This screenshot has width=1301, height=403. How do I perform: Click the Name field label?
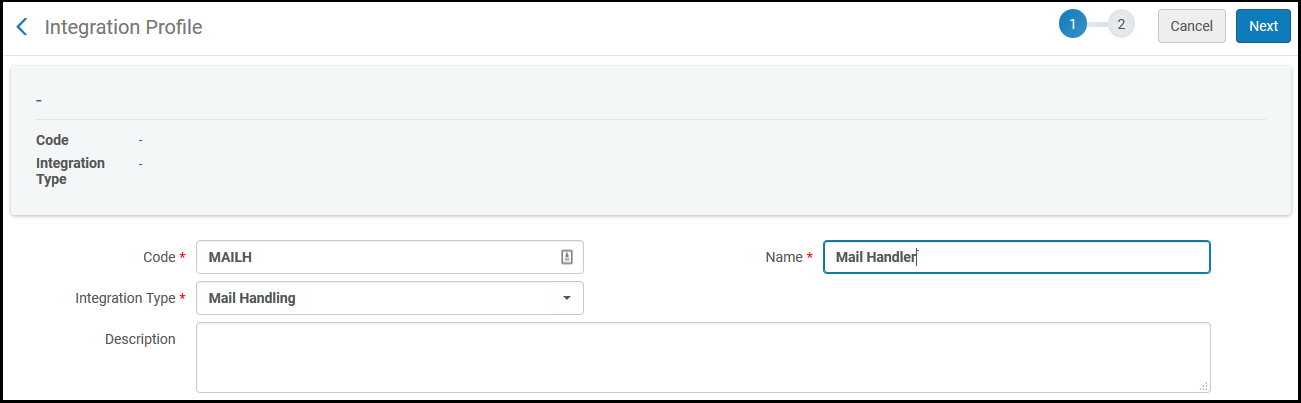click(x=783, y=257)
